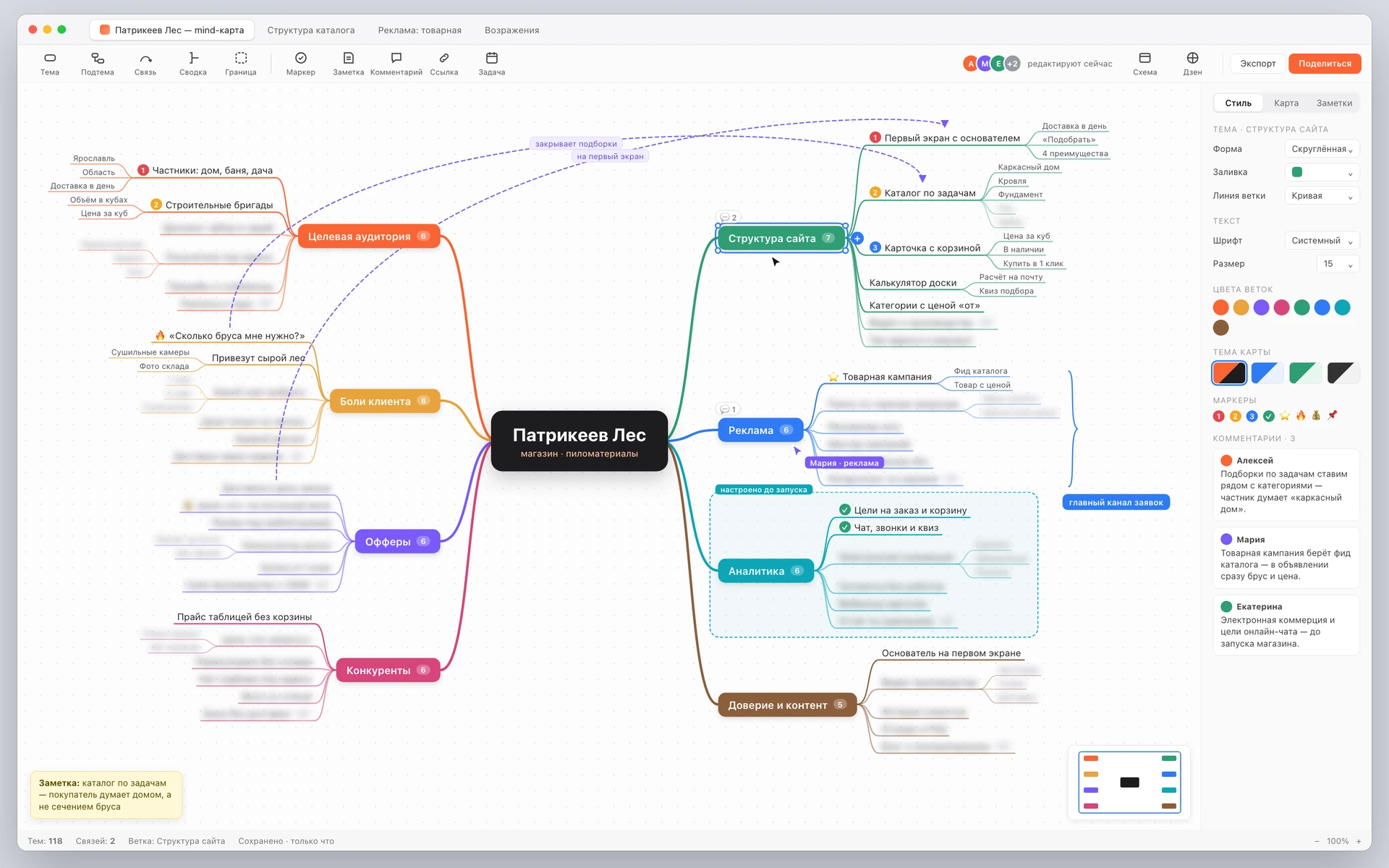The image size is (1389, 868).
Task: Open the Структура каталога document tab
Action: 311,30
